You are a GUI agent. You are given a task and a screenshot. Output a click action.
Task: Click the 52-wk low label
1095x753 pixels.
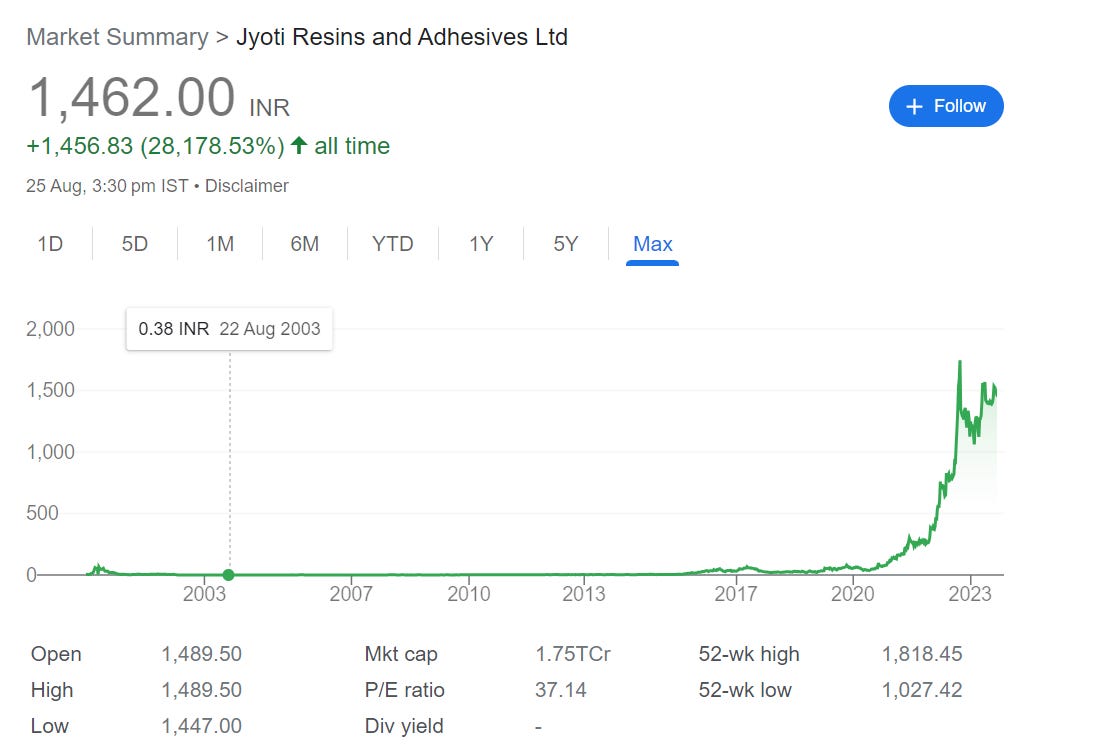point(744,690)
